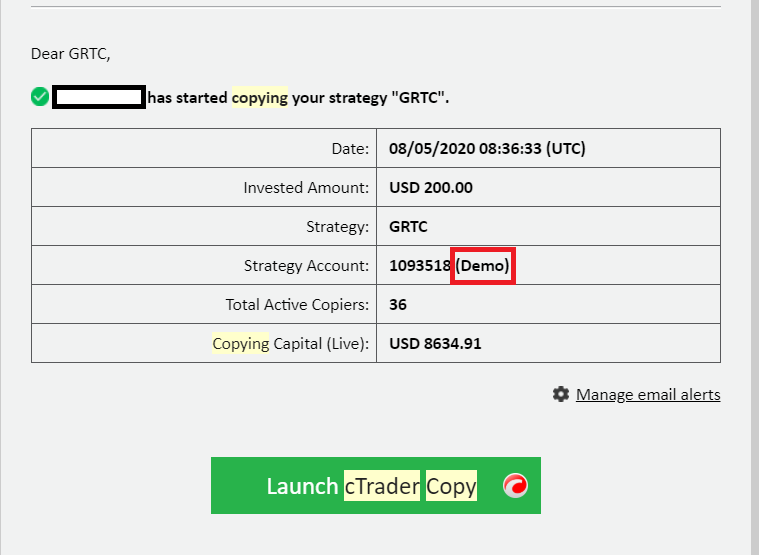This screenshot has width=759, height=555.
Task: Click the "Date:" row label
Action: coord(350,149)
